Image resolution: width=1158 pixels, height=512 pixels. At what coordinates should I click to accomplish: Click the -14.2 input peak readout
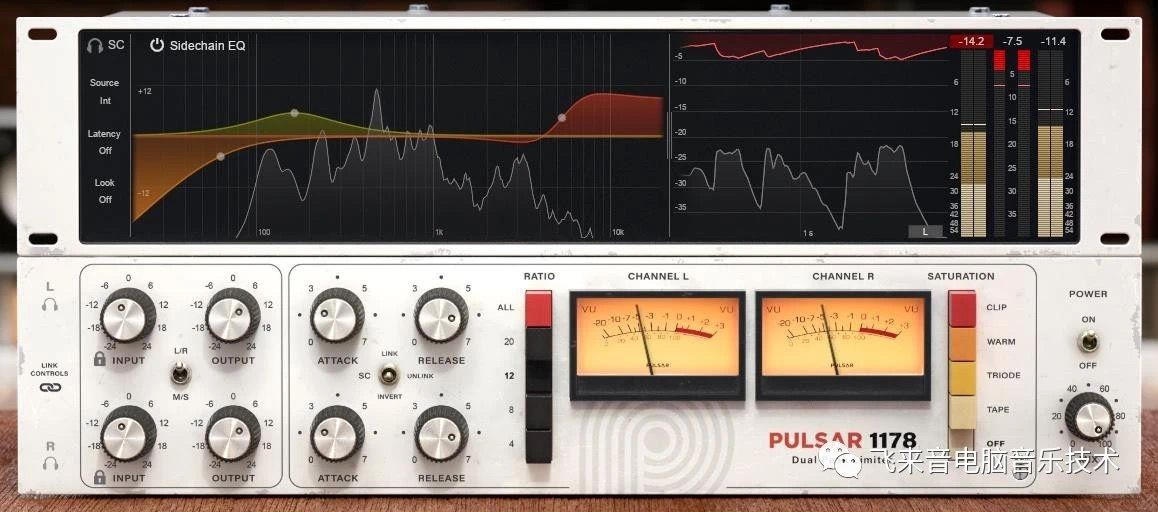tap(970, 41)
